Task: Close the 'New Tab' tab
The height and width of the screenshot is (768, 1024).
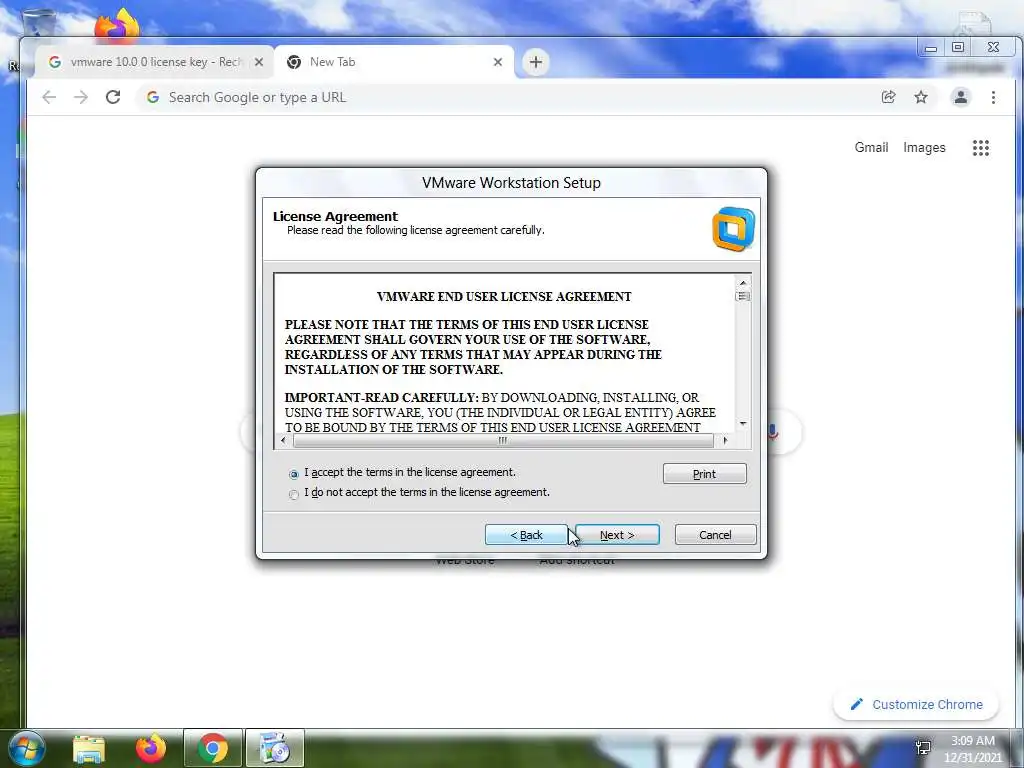Action: (x=498, y=62)
